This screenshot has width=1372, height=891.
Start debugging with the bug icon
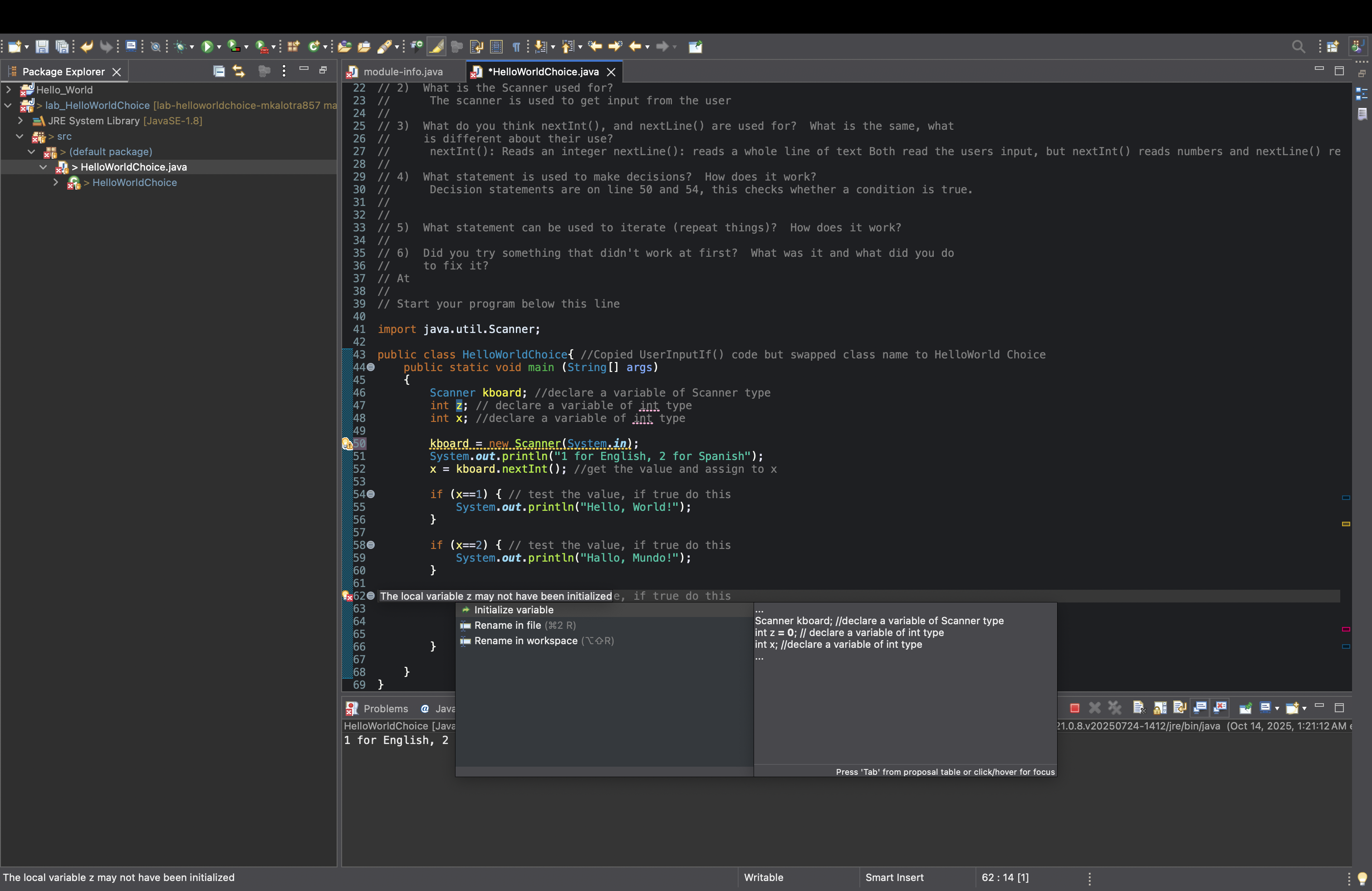[x=181, y=47]
